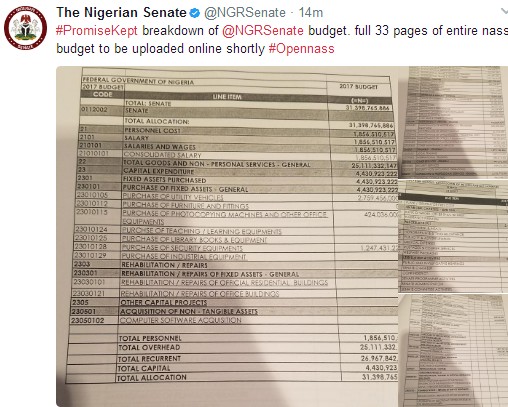508x407 pixels.
Task: Click the 'CODE' column header in photo
Action: click(103, 94)
